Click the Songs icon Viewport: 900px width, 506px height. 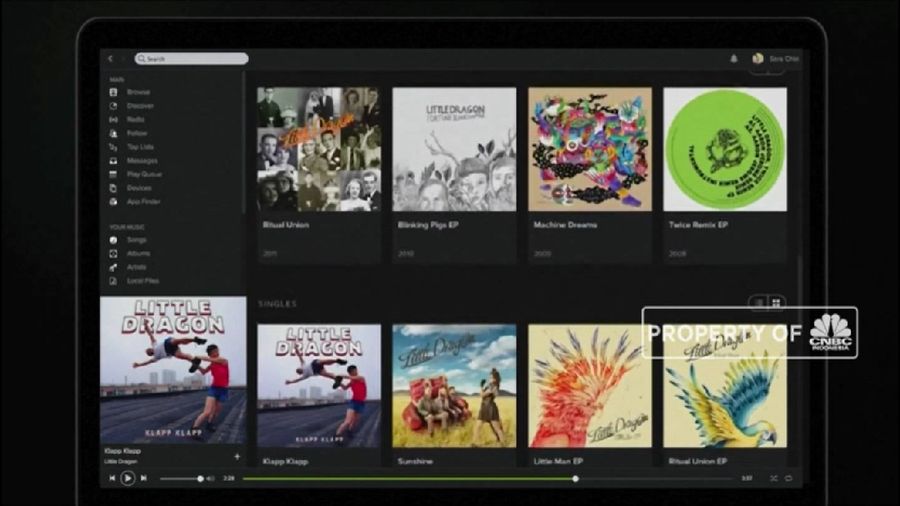point(113,240)
